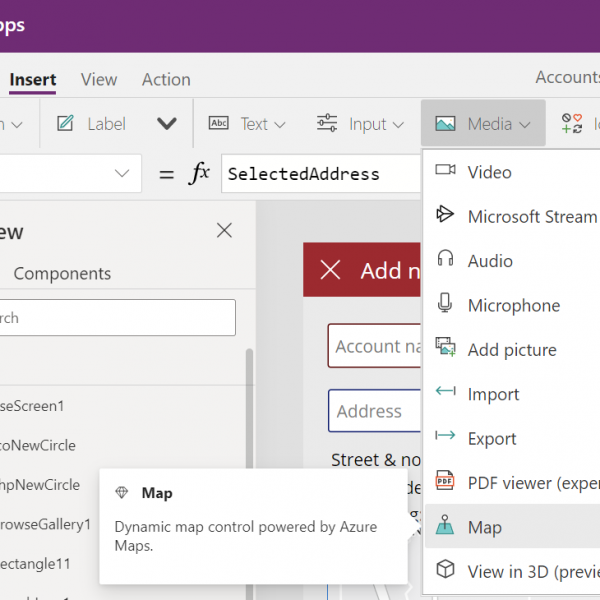The image size is (600, 600).
Task: Click the Label edit icon
Action: (65, 124)
